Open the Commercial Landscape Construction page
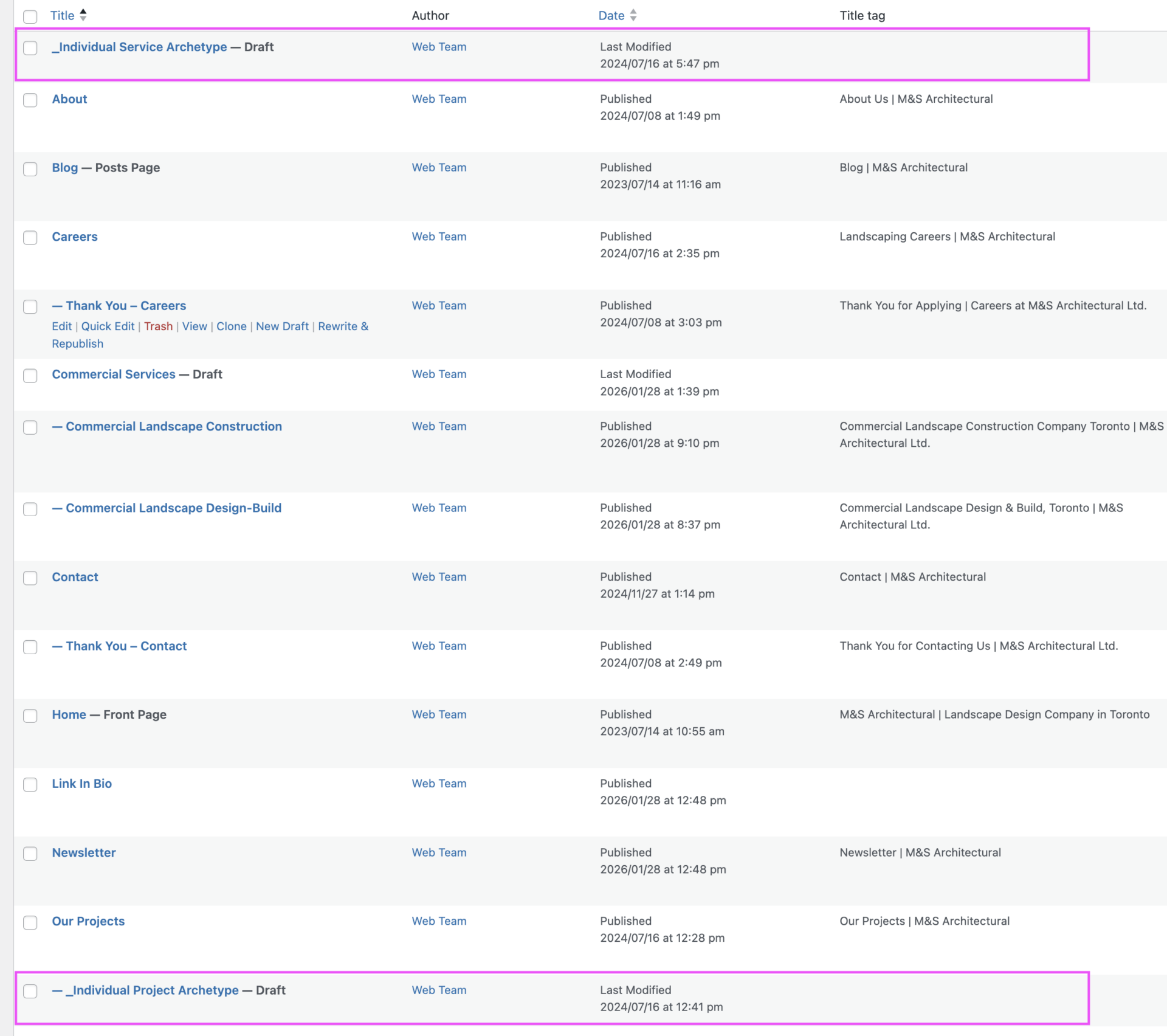 tap(173, 427)
